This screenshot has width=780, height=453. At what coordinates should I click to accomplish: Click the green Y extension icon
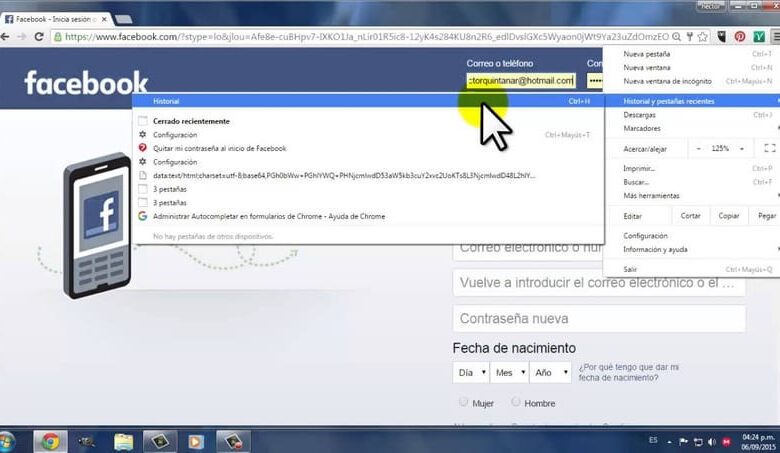(x=759, y=37)
